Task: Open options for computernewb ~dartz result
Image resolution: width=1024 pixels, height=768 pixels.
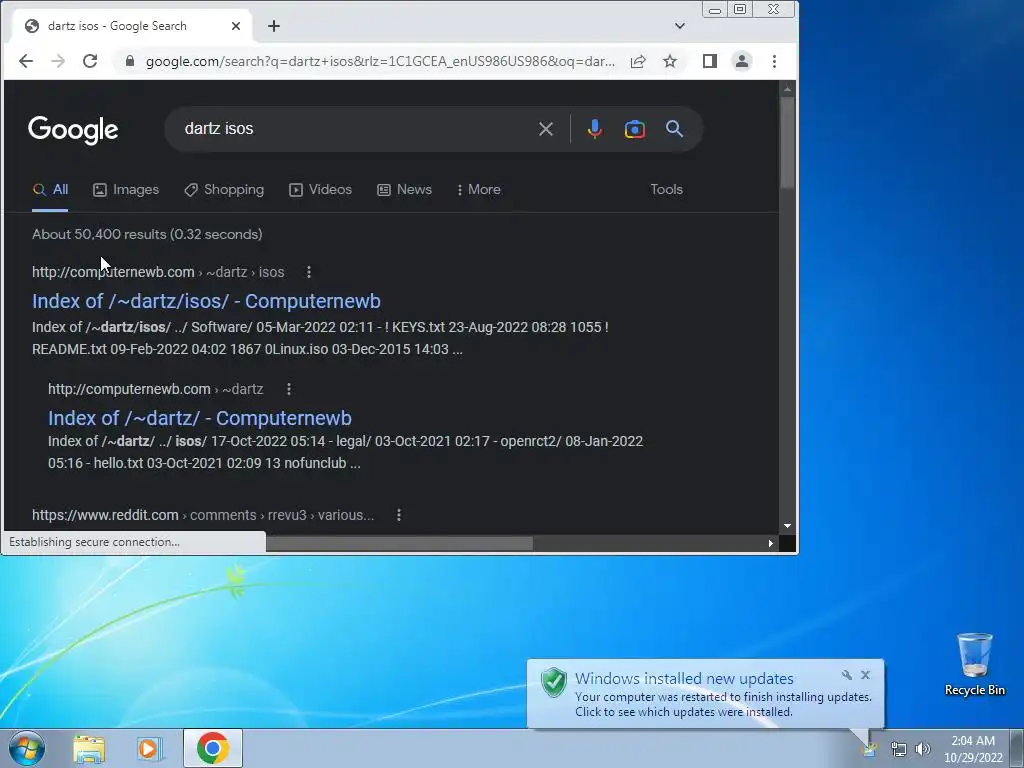Action: pyautogui.click(x=289, y=389)
